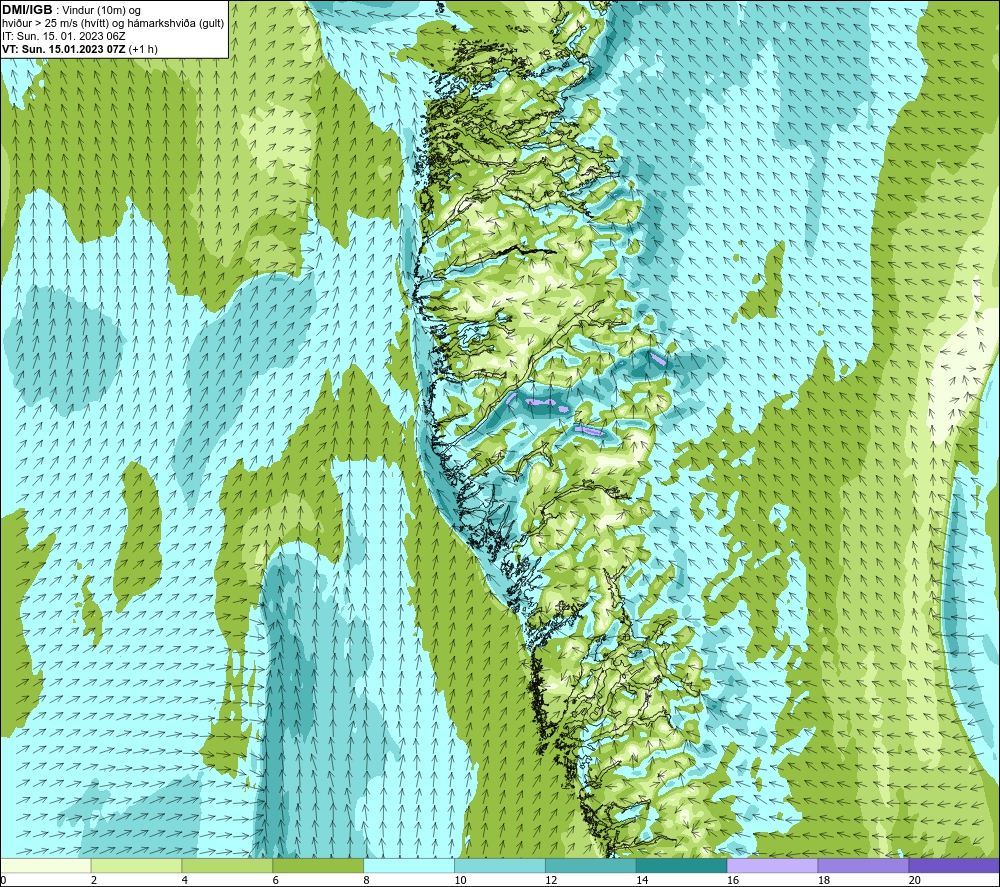Click the 16–18 m/s lavender legend swatch

click(772, 865)
